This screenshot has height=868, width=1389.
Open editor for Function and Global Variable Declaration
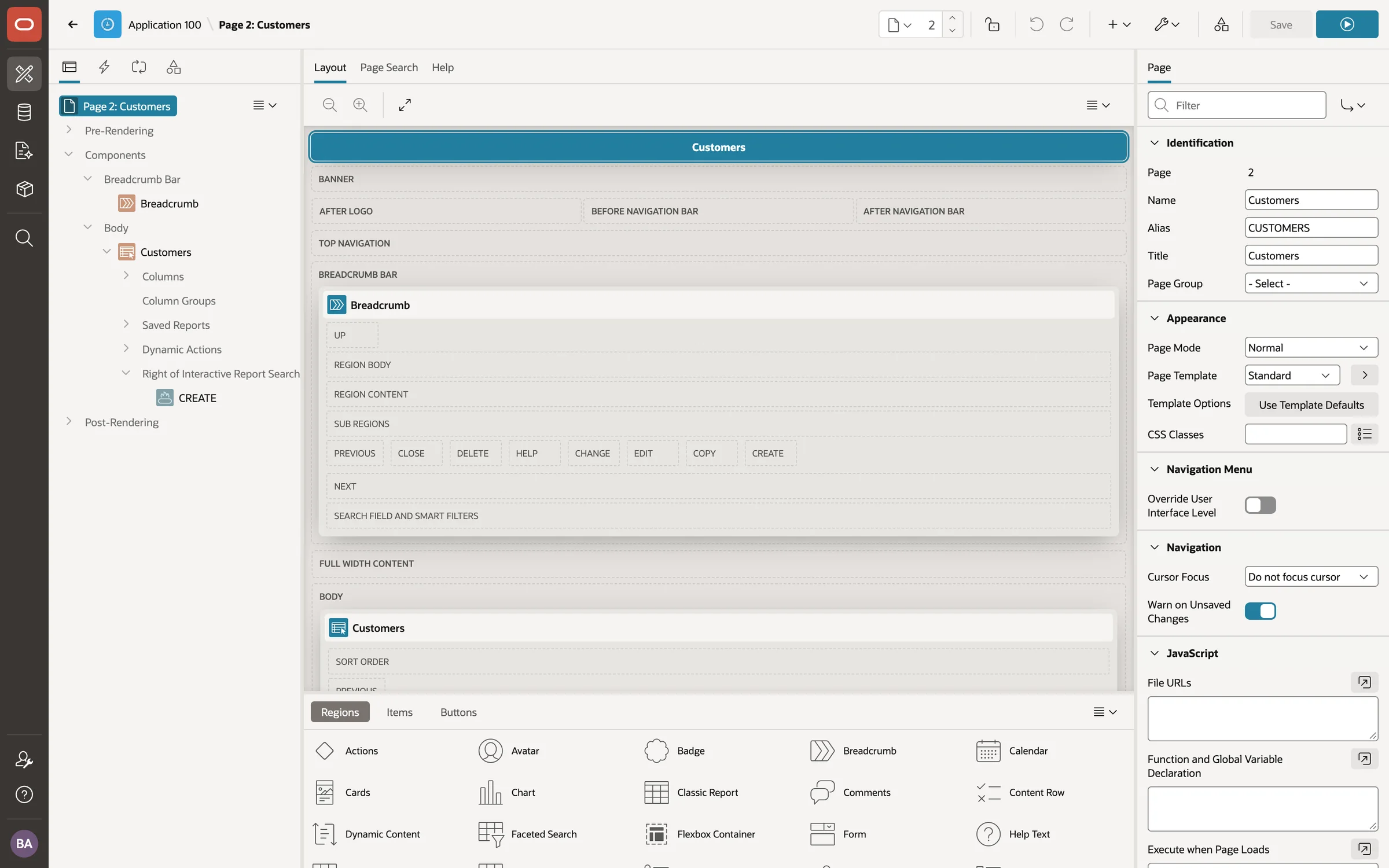[1364, 759]
